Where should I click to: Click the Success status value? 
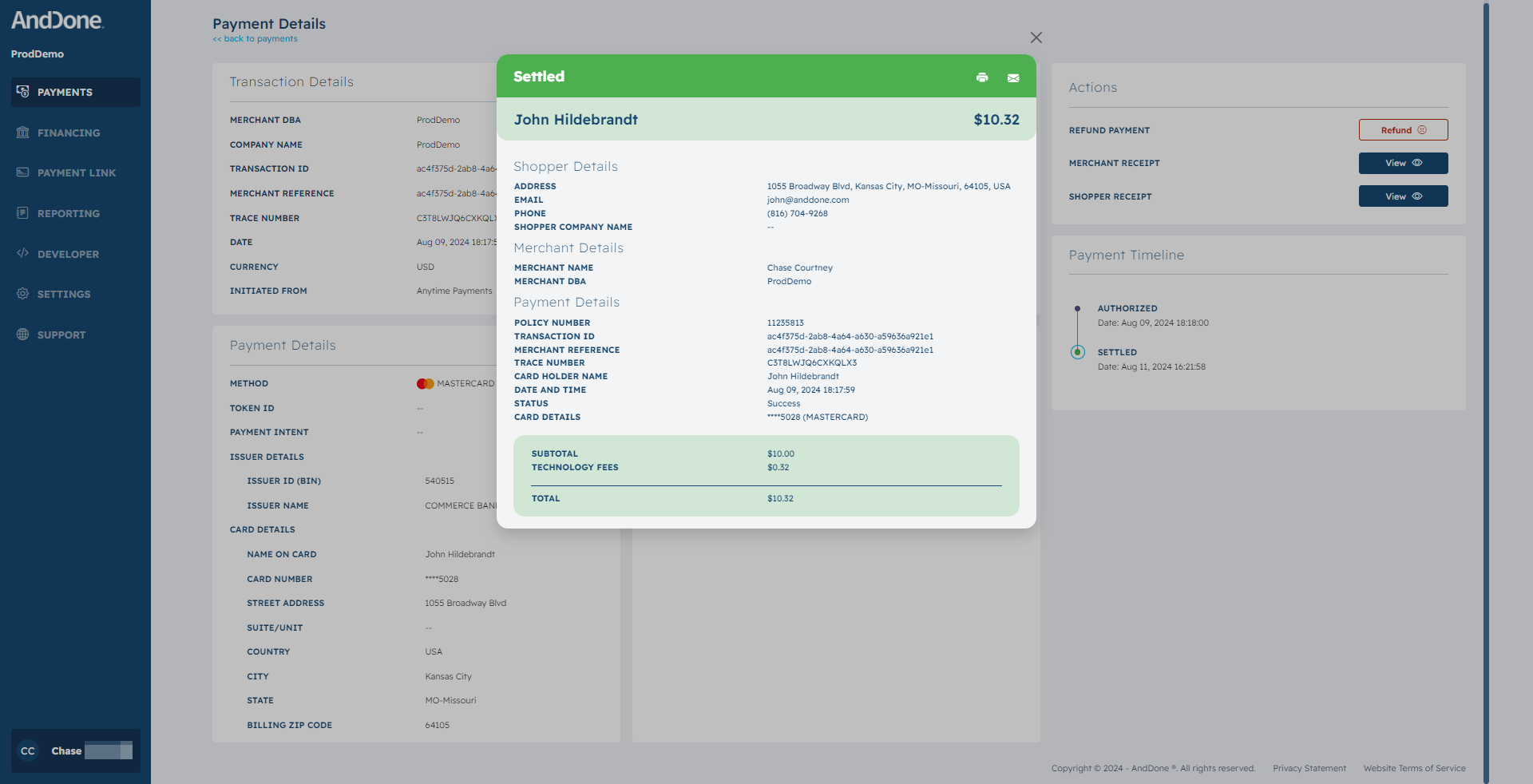[x=783, y=403]
